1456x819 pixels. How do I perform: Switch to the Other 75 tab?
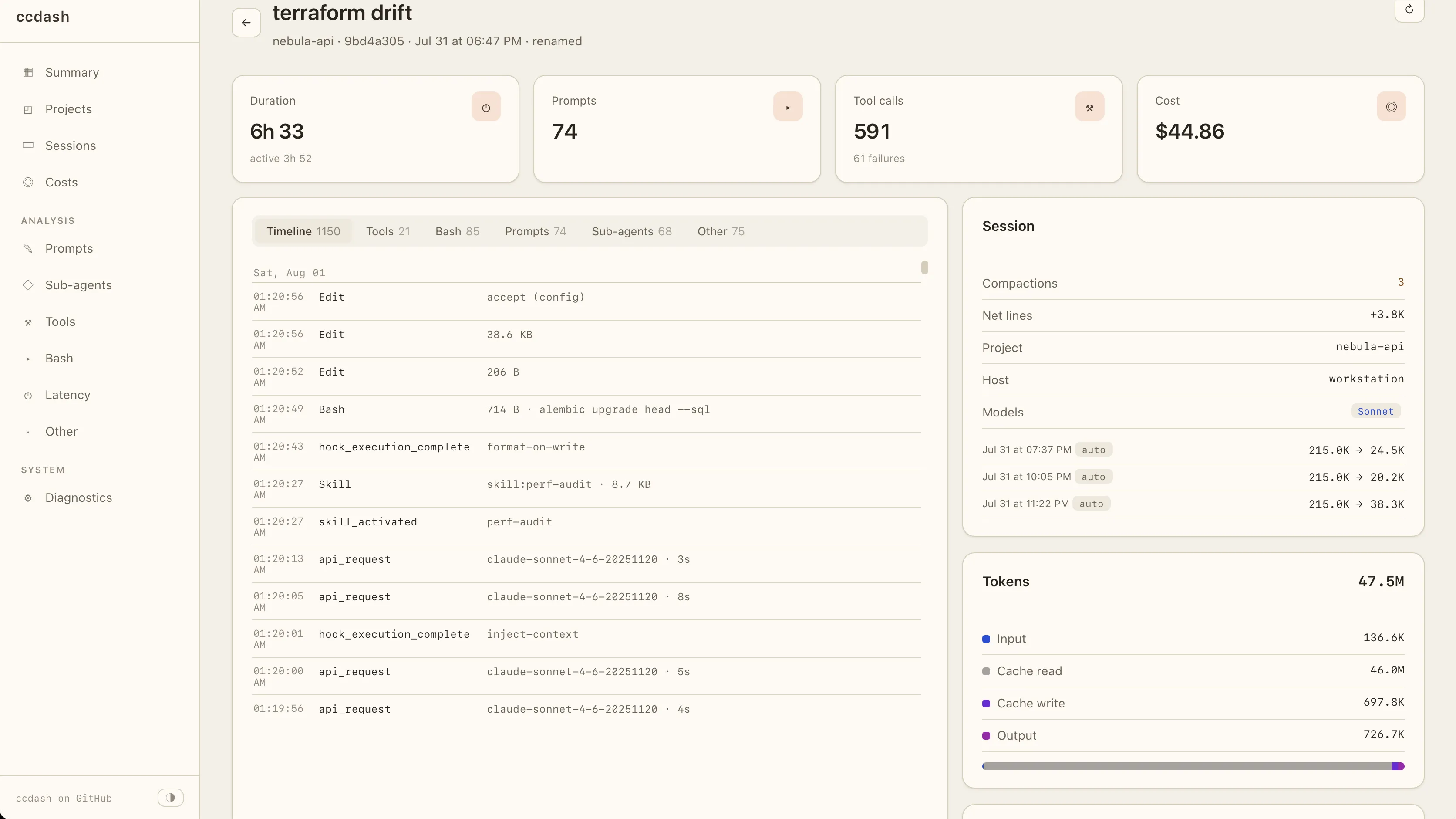click(721, 231)
